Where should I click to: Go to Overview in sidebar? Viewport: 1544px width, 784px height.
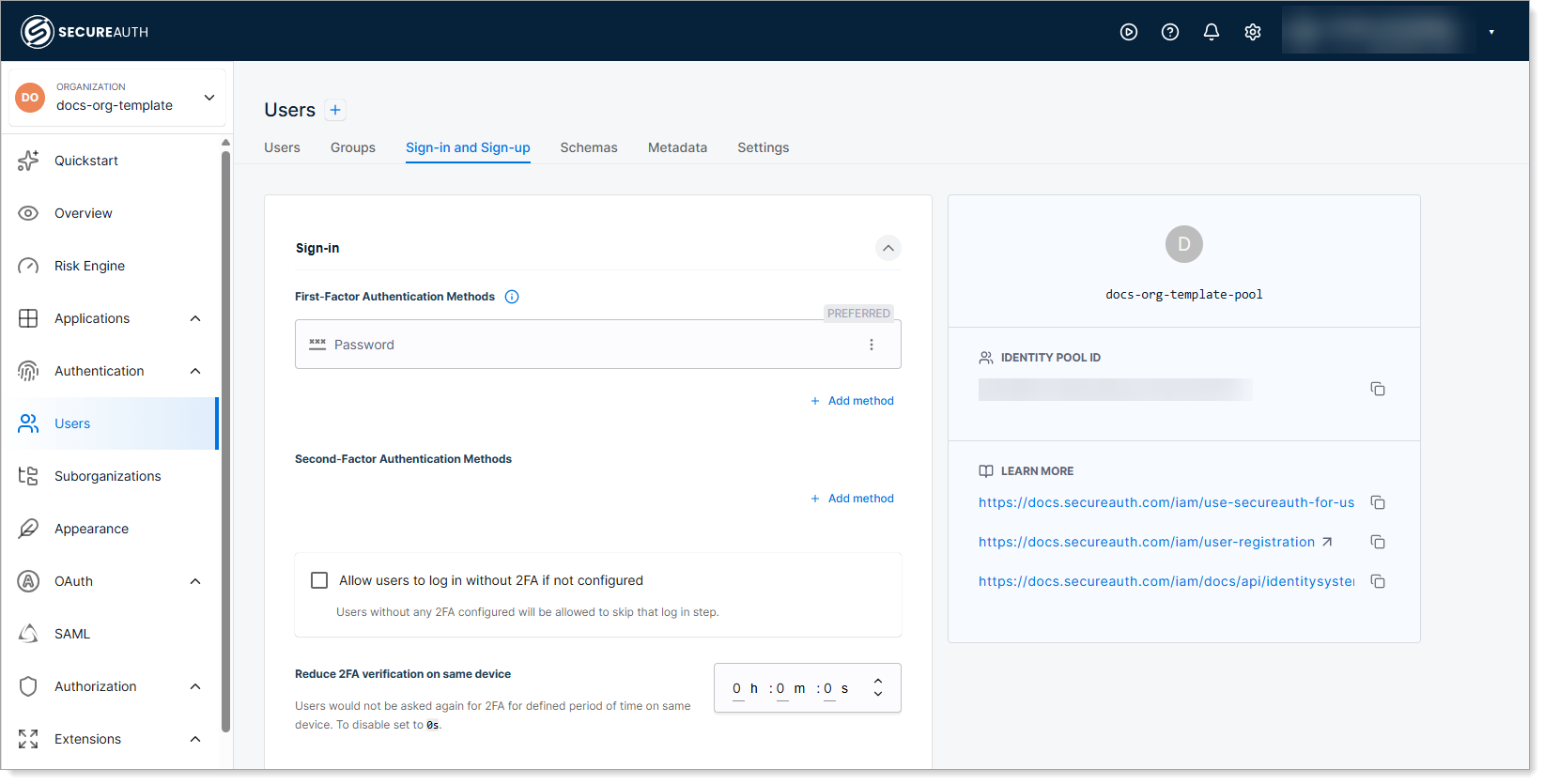84,213
